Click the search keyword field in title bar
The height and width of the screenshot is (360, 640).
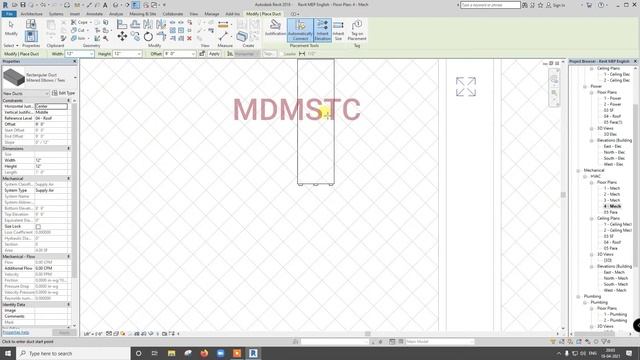[x=490, y=5]
